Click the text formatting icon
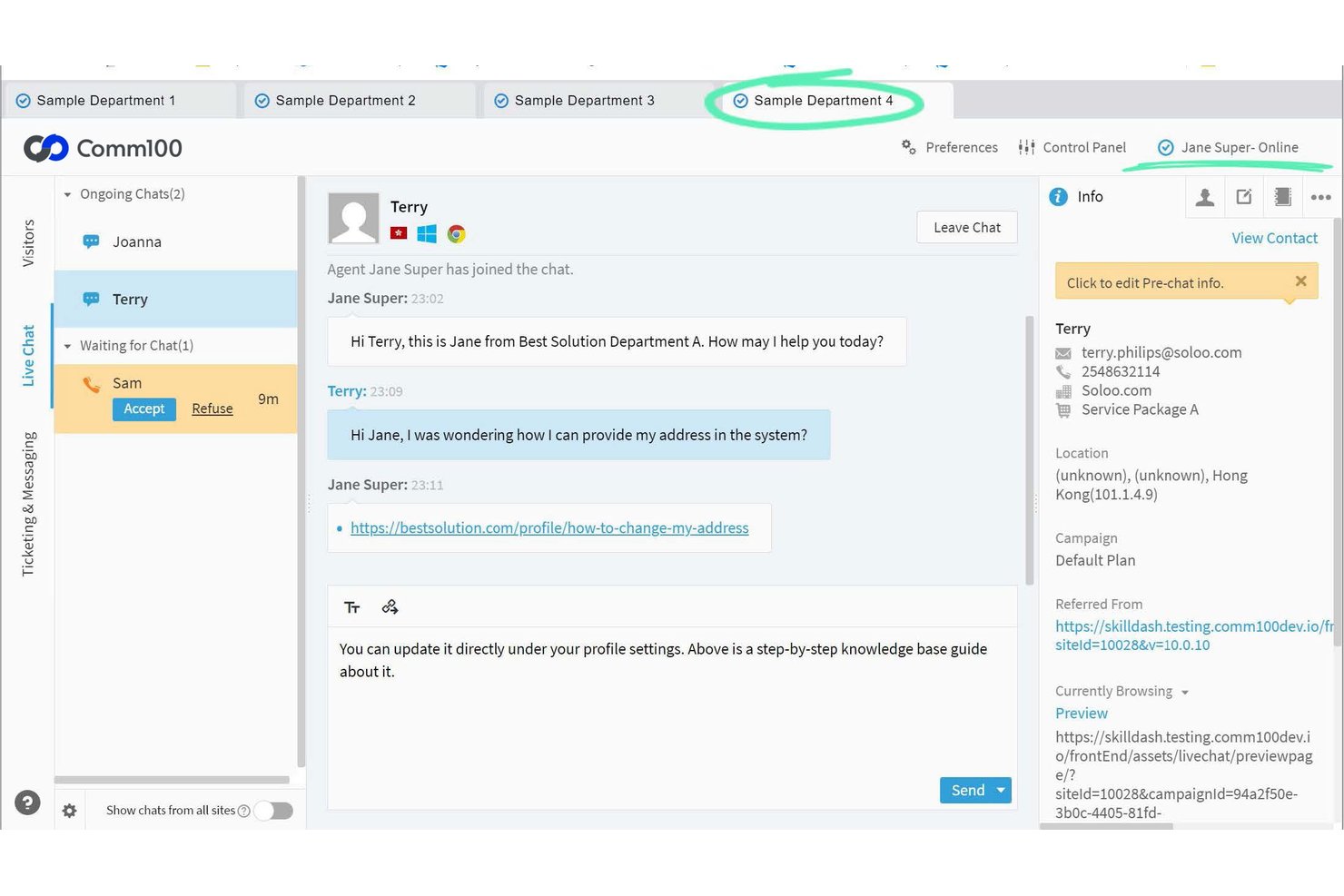Screen dimensions: 1344x896 (352, 607)
